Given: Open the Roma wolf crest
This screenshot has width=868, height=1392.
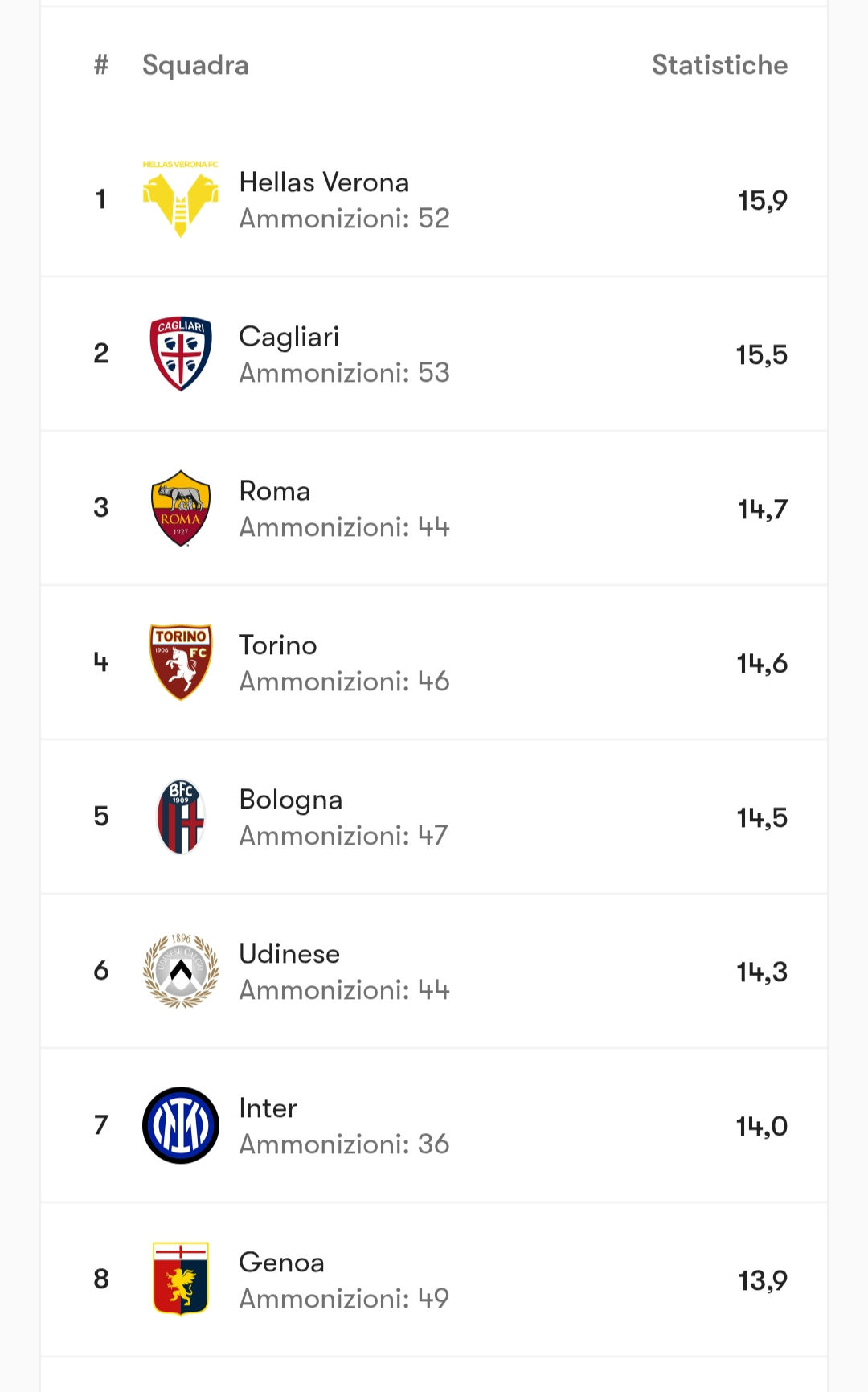Looking at the screenshot, I should click(x=181, y=508).
